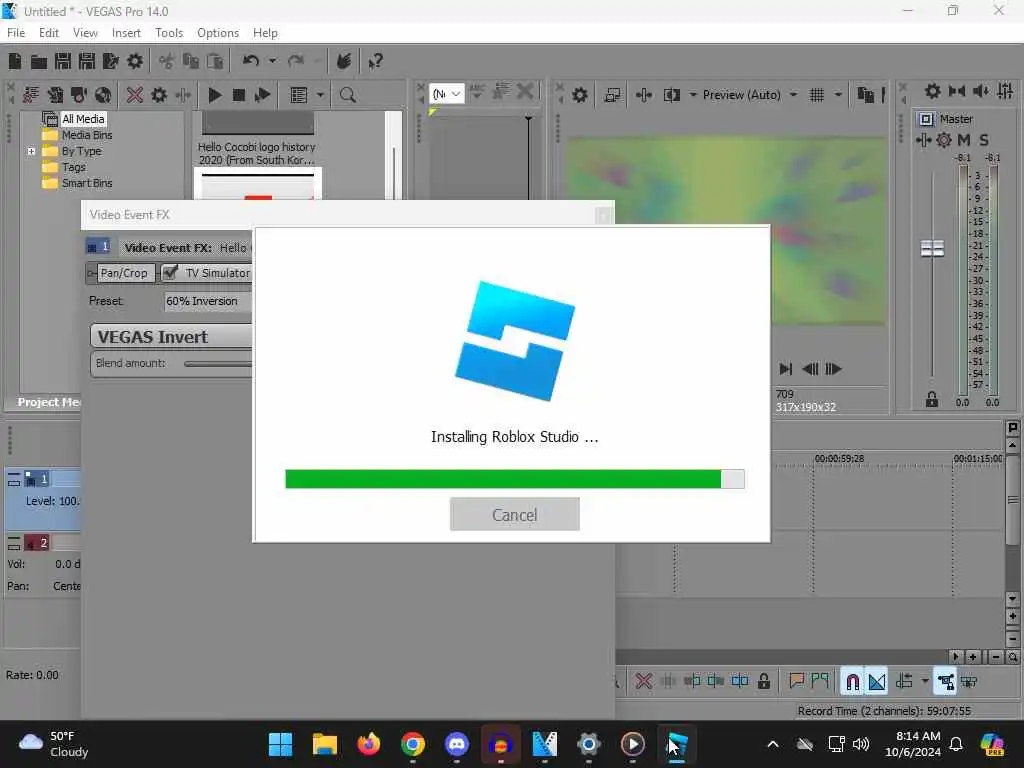Stop media preview in Project Media
Screen dimensions: 1024x768
click(238, 95)
